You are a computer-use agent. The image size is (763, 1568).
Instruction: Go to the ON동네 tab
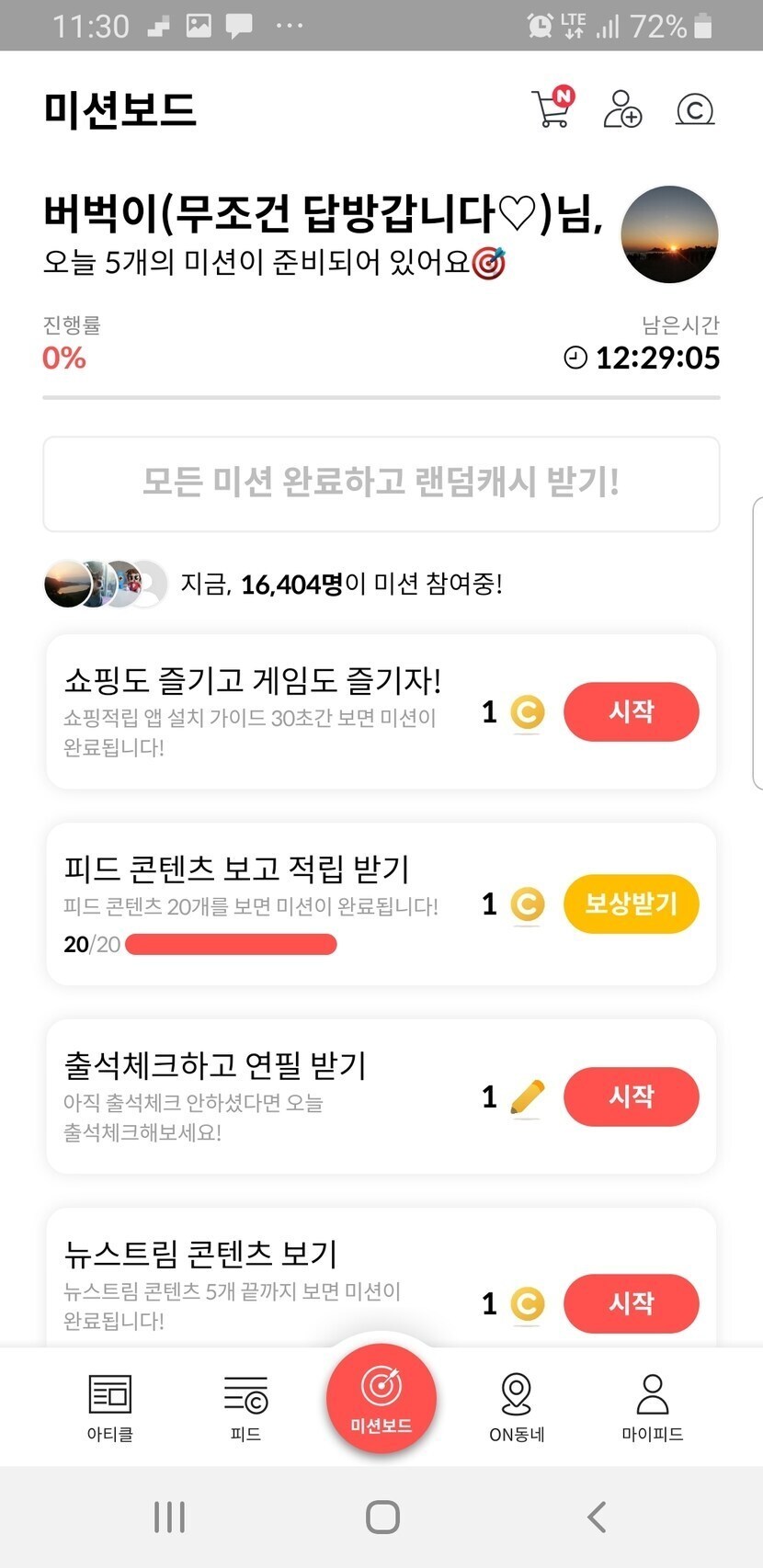[517, 1407]
